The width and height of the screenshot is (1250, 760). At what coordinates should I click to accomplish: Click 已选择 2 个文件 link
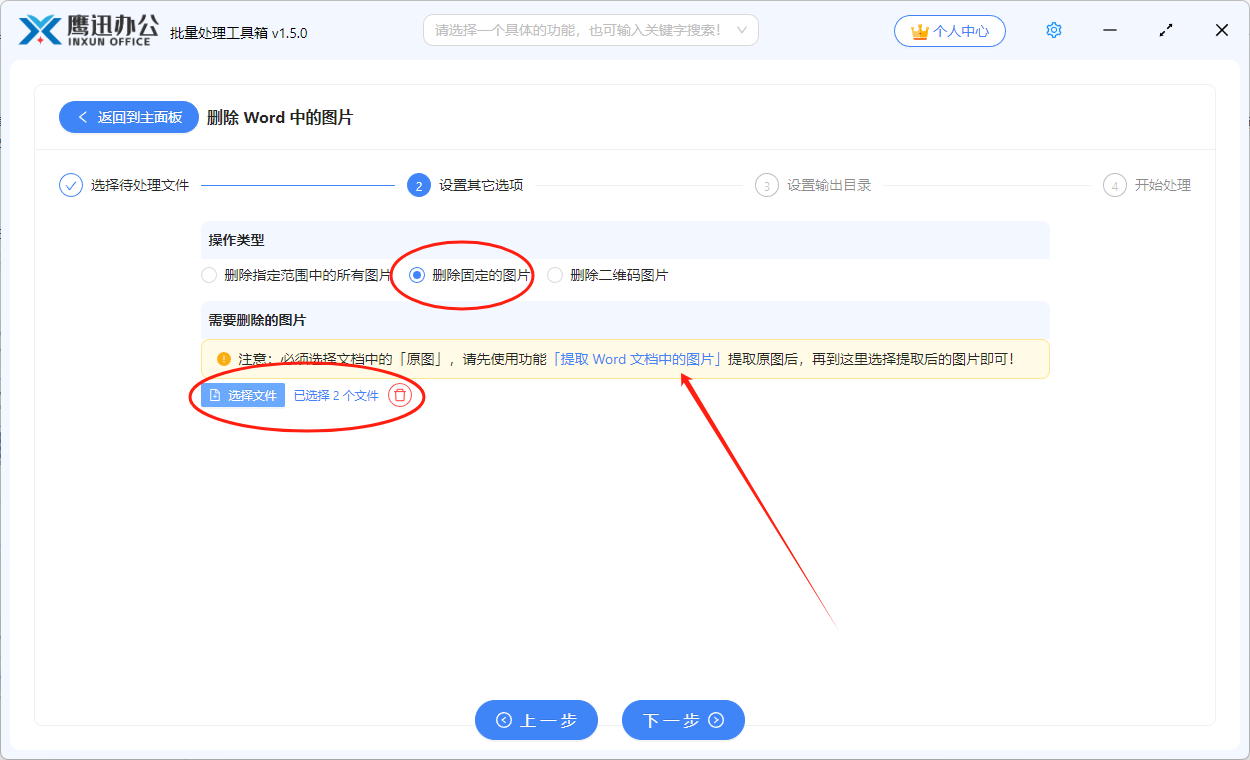coord(336,395)
